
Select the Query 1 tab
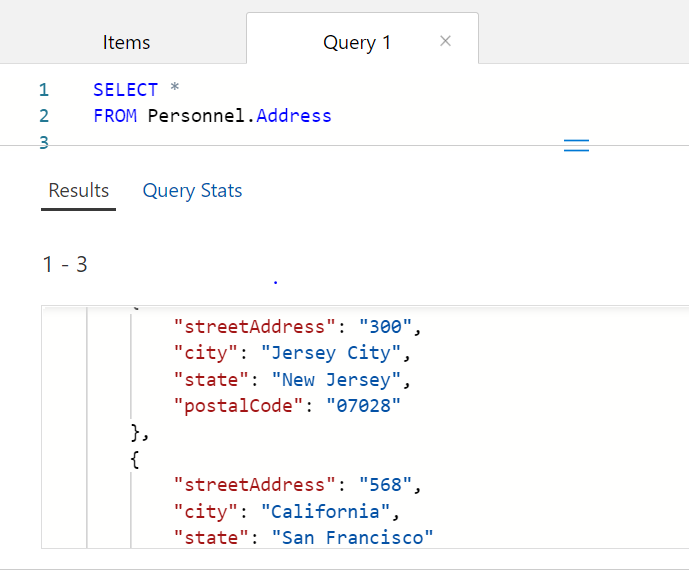coord(356,42)
